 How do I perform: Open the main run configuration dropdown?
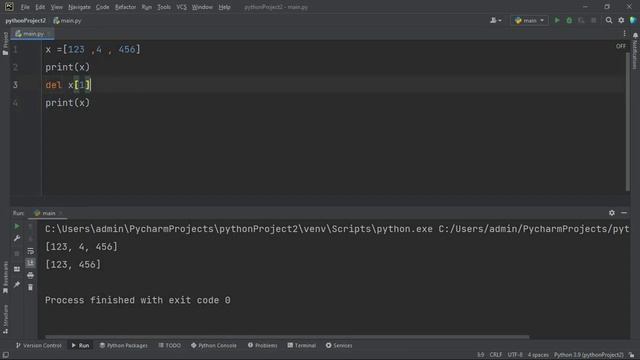pos(529,20)
